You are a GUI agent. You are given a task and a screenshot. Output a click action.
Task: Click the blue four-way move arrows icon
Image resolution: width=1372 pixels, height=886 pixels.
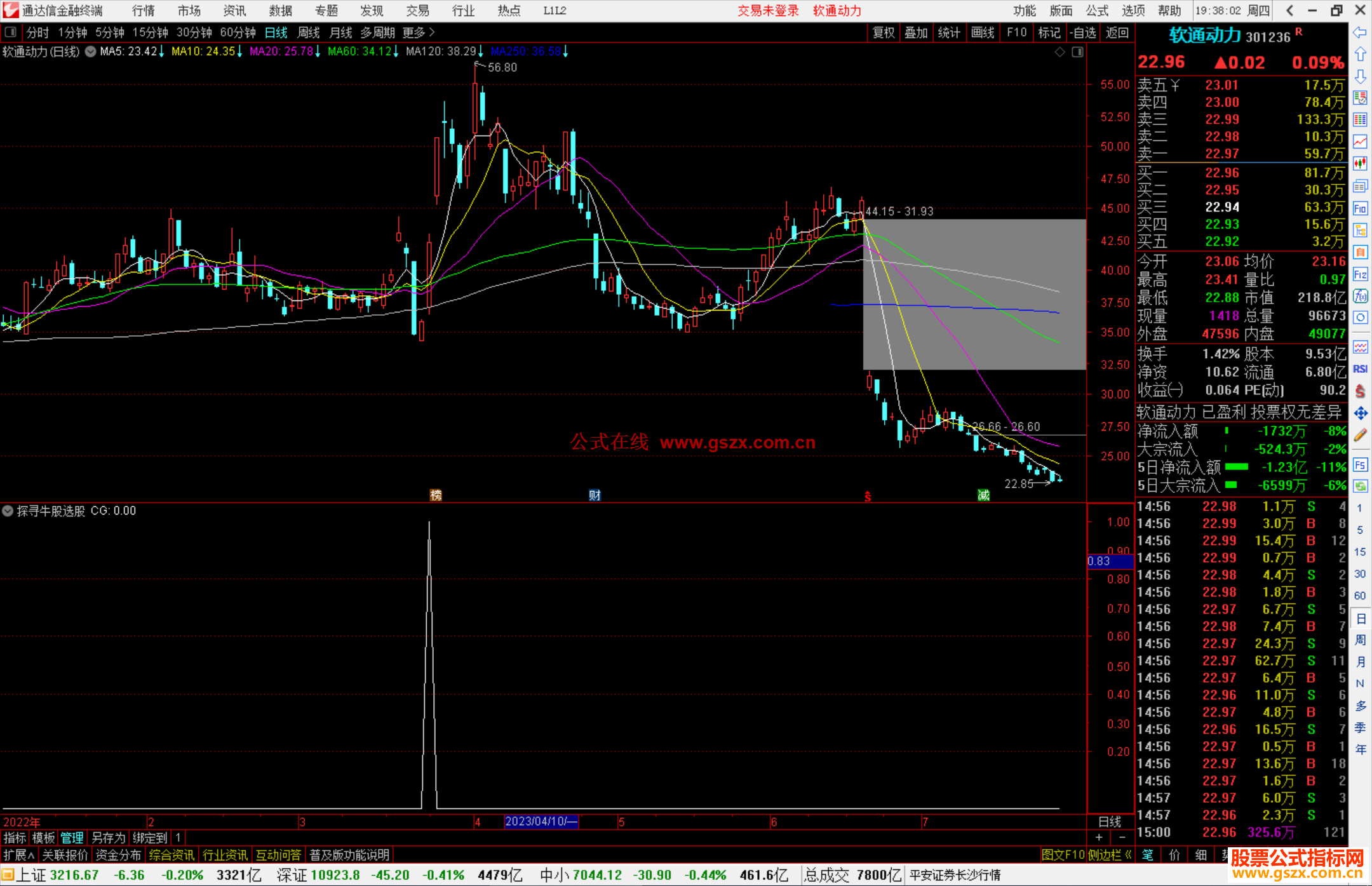point(1360,413)
